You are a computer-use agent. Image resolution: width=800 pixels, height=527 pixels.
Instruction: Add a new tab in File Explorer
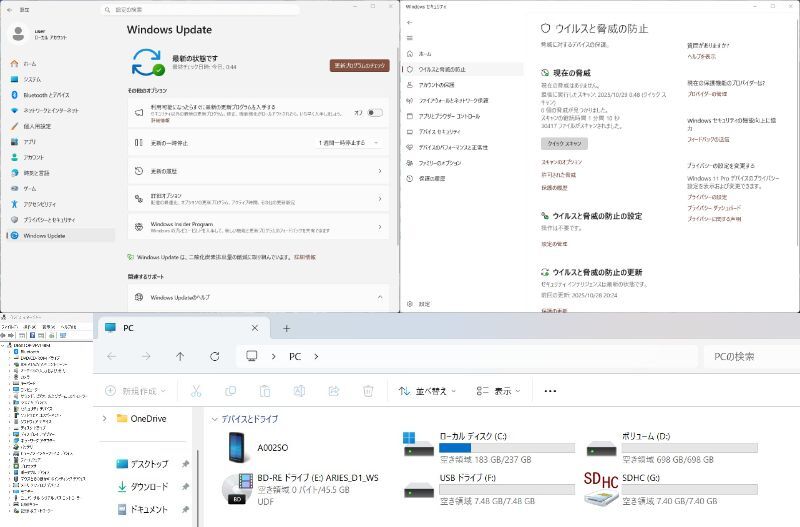[x=286, y=327]
